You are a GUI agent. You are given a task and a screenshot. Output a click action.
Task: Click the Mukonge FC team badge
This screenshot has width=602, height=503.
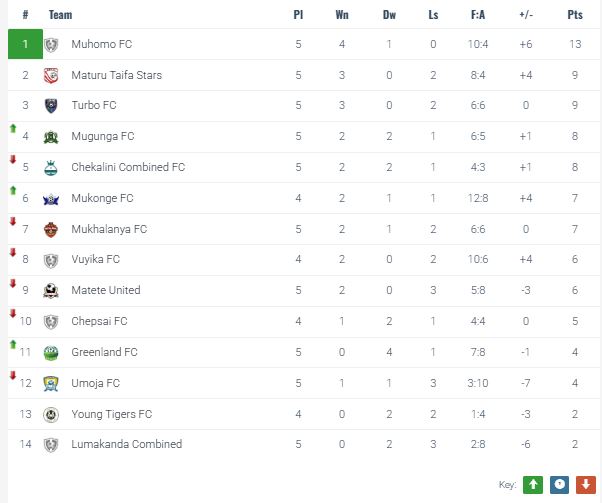point(51,199)
